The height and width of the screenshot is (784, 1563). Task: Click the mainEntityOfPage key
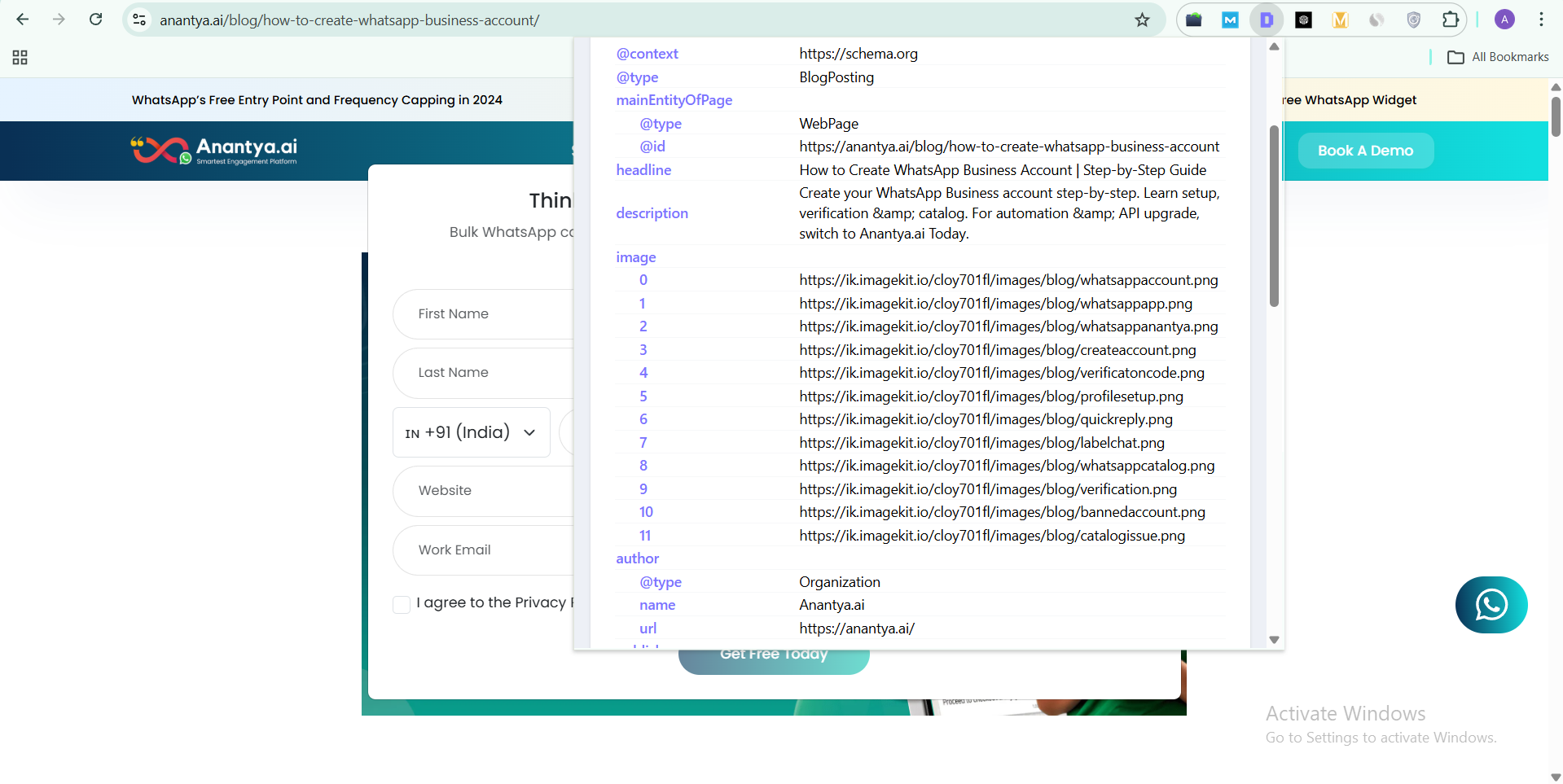point(674,100)
